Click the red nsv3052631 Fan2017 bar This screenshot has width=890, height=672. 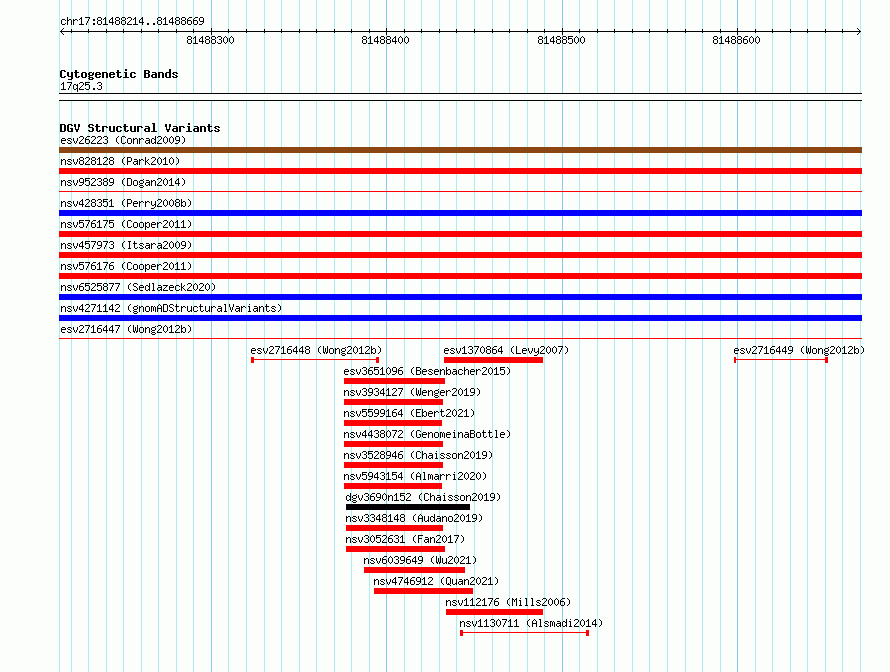(396, 549)
